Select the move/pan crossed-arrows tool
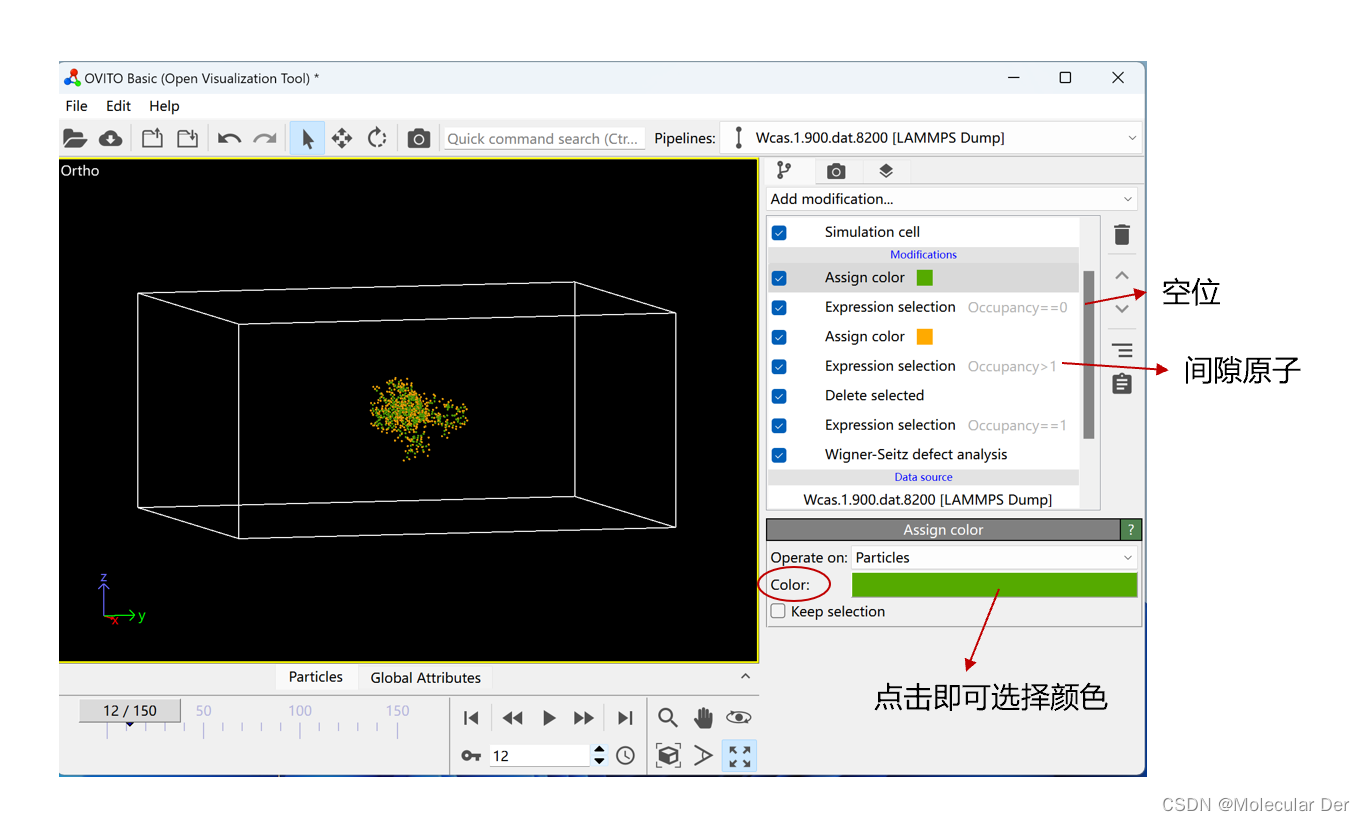Screen dimensions: 1365x821 [342, 138]
